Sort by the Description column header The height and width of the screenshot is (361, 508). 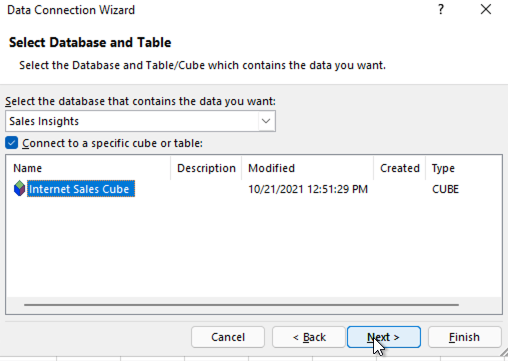pyautogui.click(x=206, y=168)
